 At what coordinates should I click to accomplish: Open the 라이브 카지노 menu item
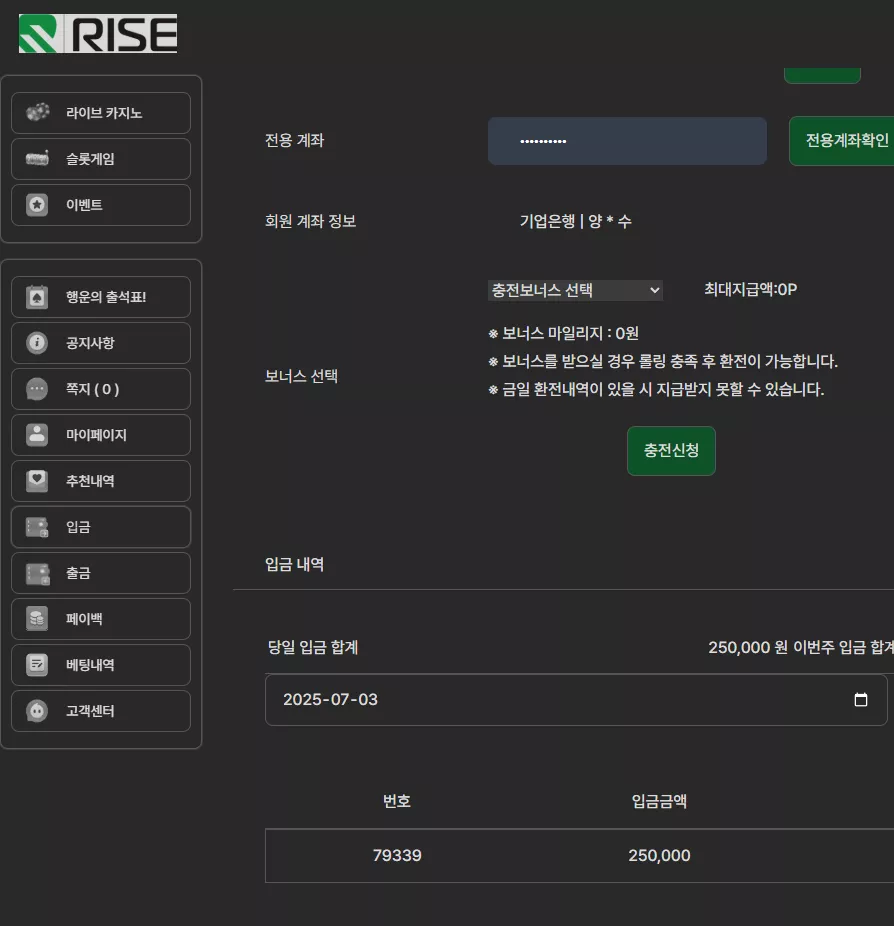[x=101, y=113]
